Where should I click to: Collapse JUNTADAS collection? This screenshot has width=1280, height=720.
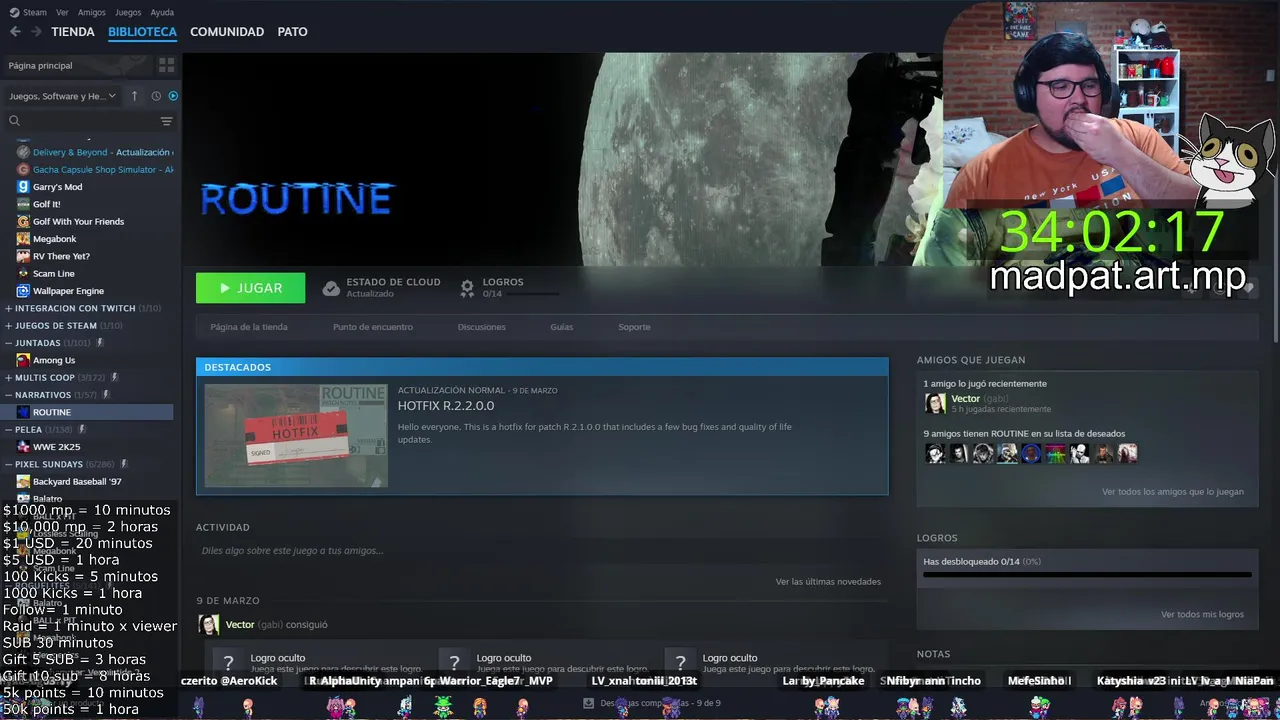9,343
